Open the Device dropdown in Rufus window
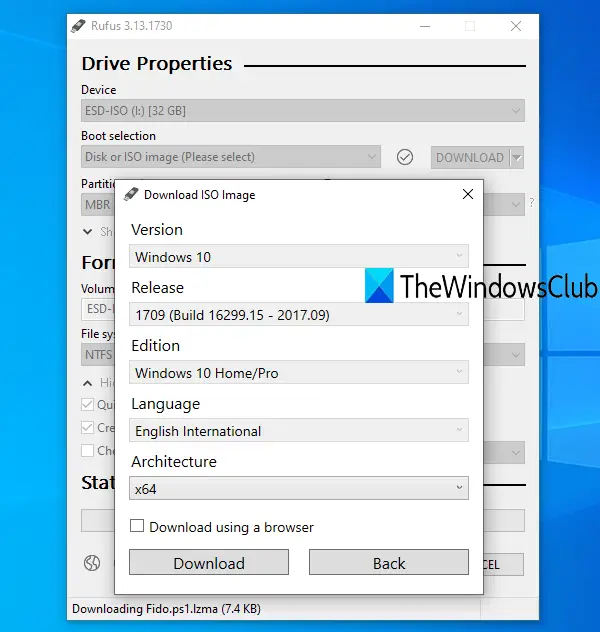Viewport: 600px width, 632px height. click(x=303, y=110)
